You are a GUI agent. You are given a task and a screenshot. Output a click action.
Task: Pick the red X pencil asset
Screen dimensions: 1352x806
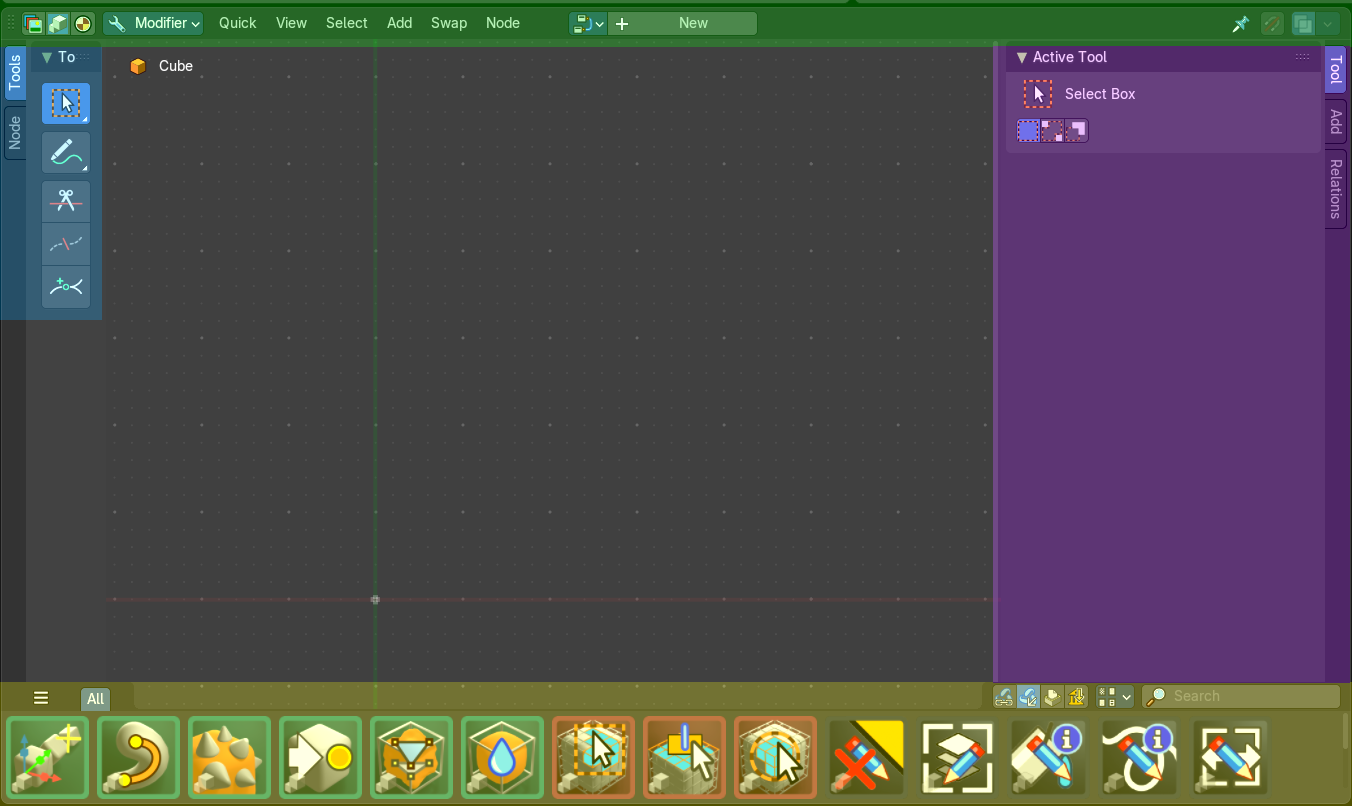coord(867,758)
